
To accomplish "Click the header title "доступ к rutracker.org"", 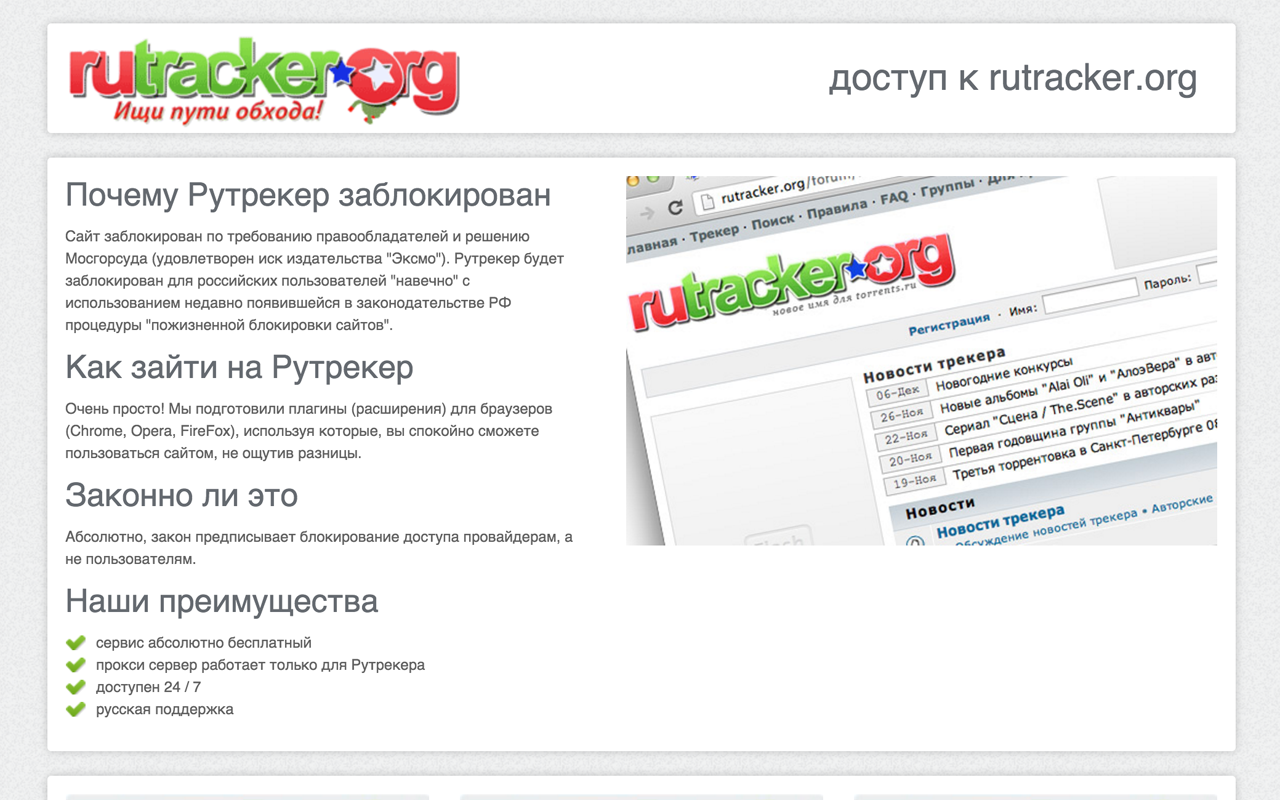I will pyautogui.click(x=1013, y=78).
